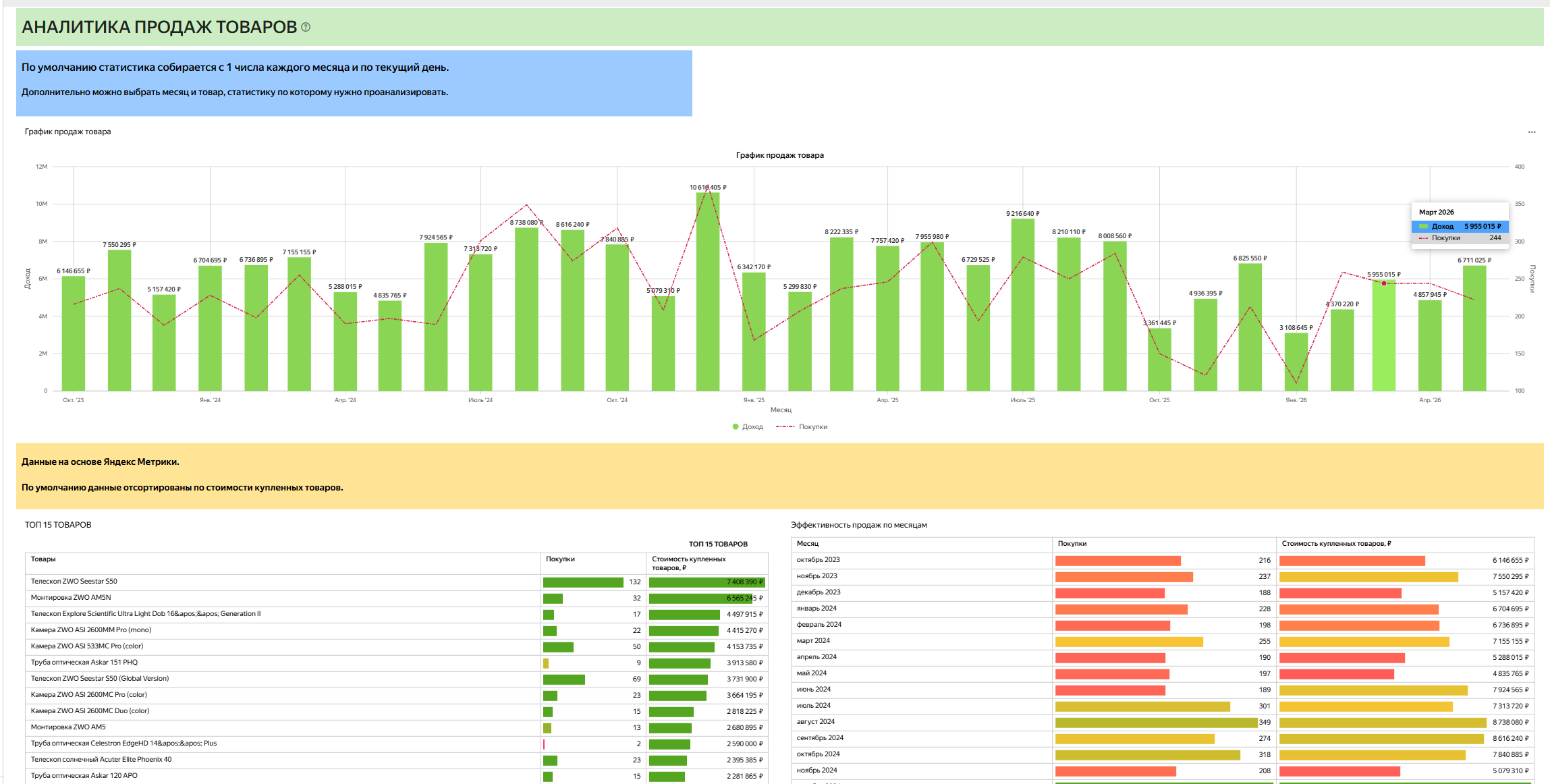Click the сентябрь 2024 month cell
This screenshot has width=1550, height=784.
coord(921,738)
